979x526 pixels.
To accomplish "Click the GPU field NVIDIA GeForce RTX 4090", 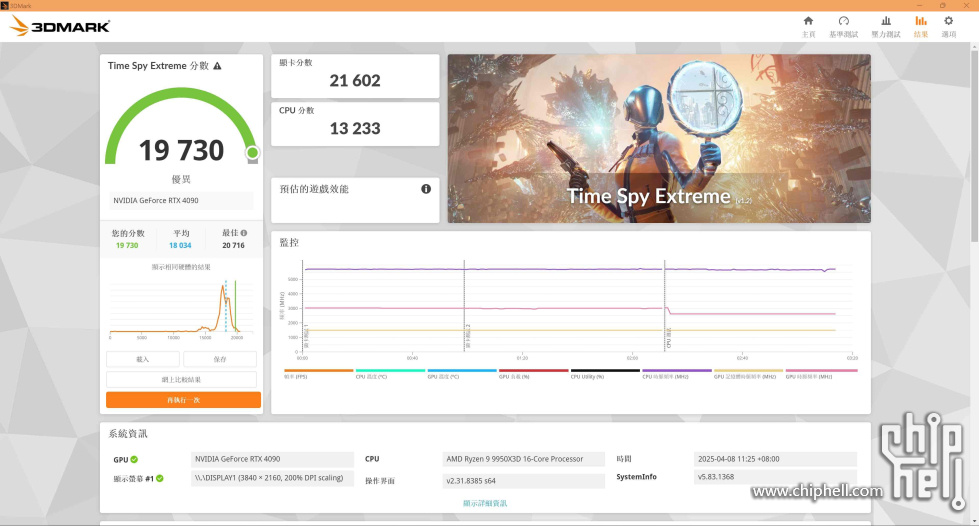I will (272, 459).
